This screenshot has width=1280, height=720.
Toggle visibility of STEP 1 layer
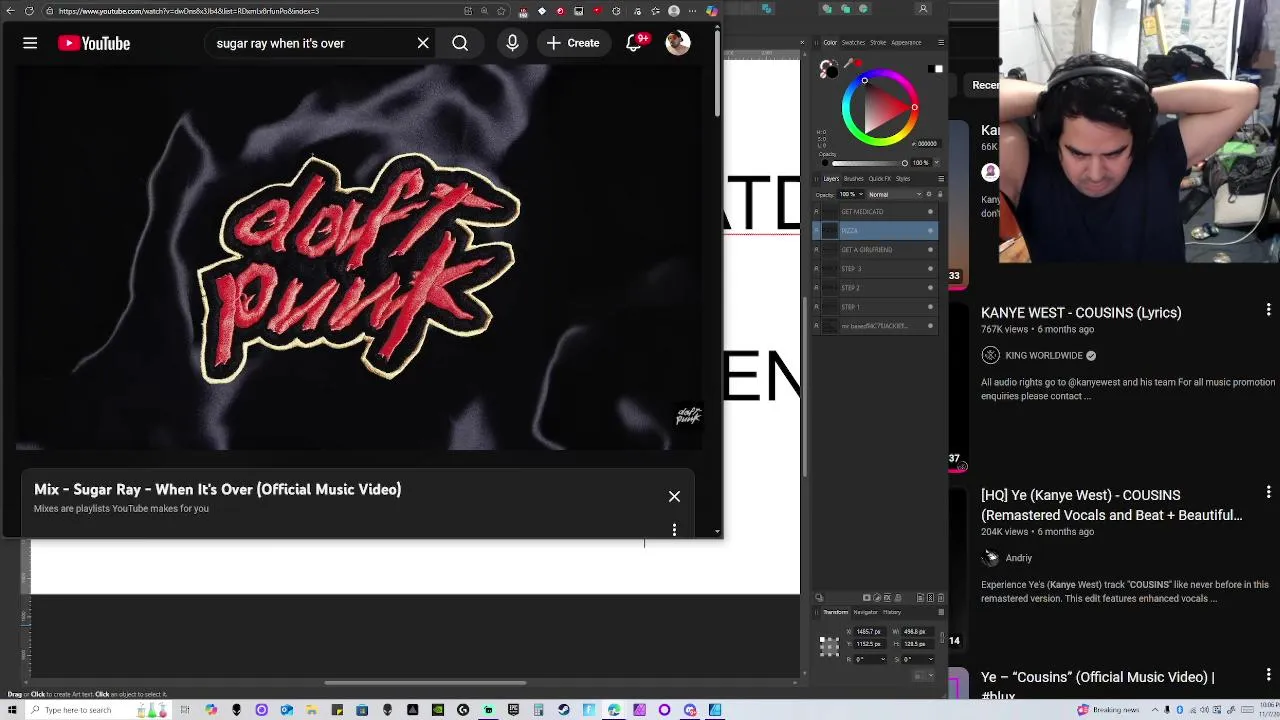point(930,307)
